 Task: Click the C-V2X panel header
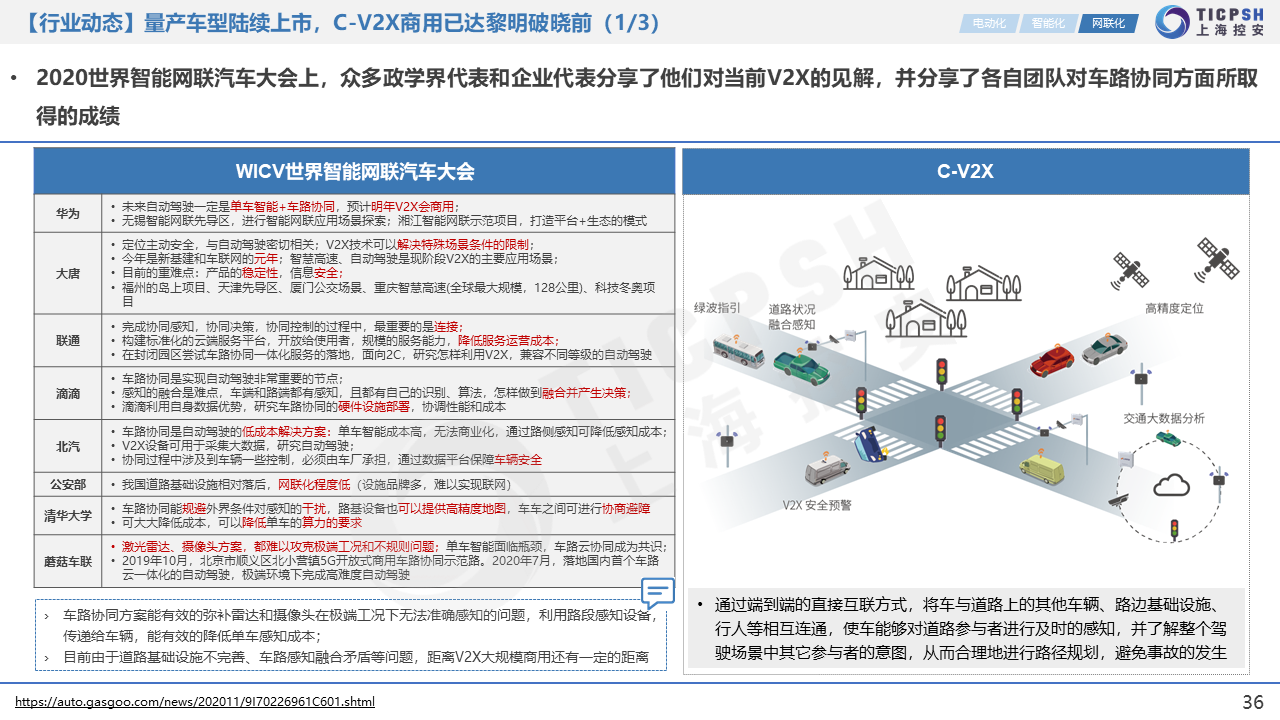tap(965, 172)
